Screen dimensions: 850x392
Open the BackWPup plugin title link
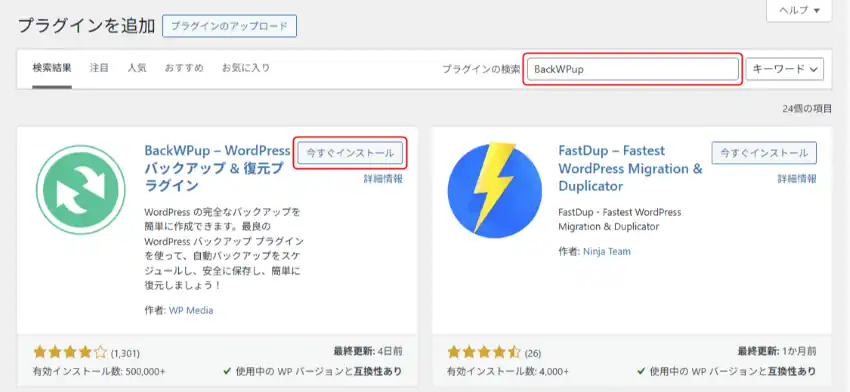(x=217, y=168)
